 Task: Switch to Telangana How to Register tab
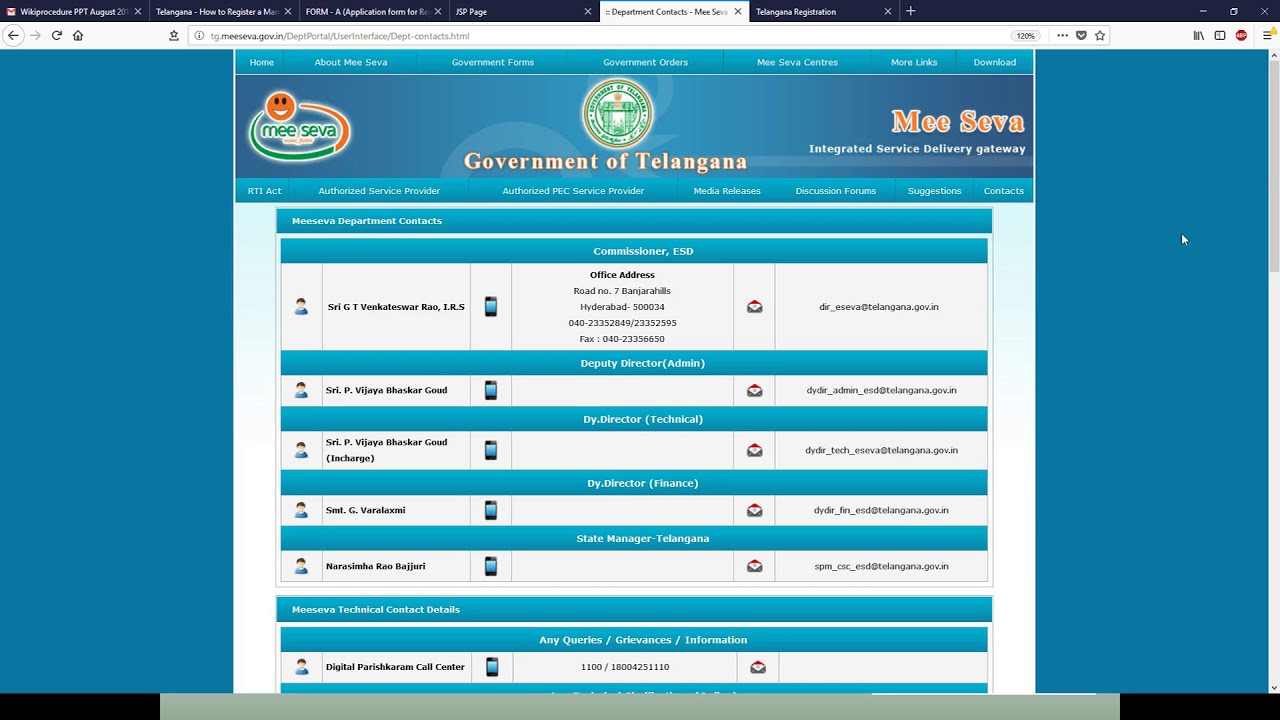[222, 12]
